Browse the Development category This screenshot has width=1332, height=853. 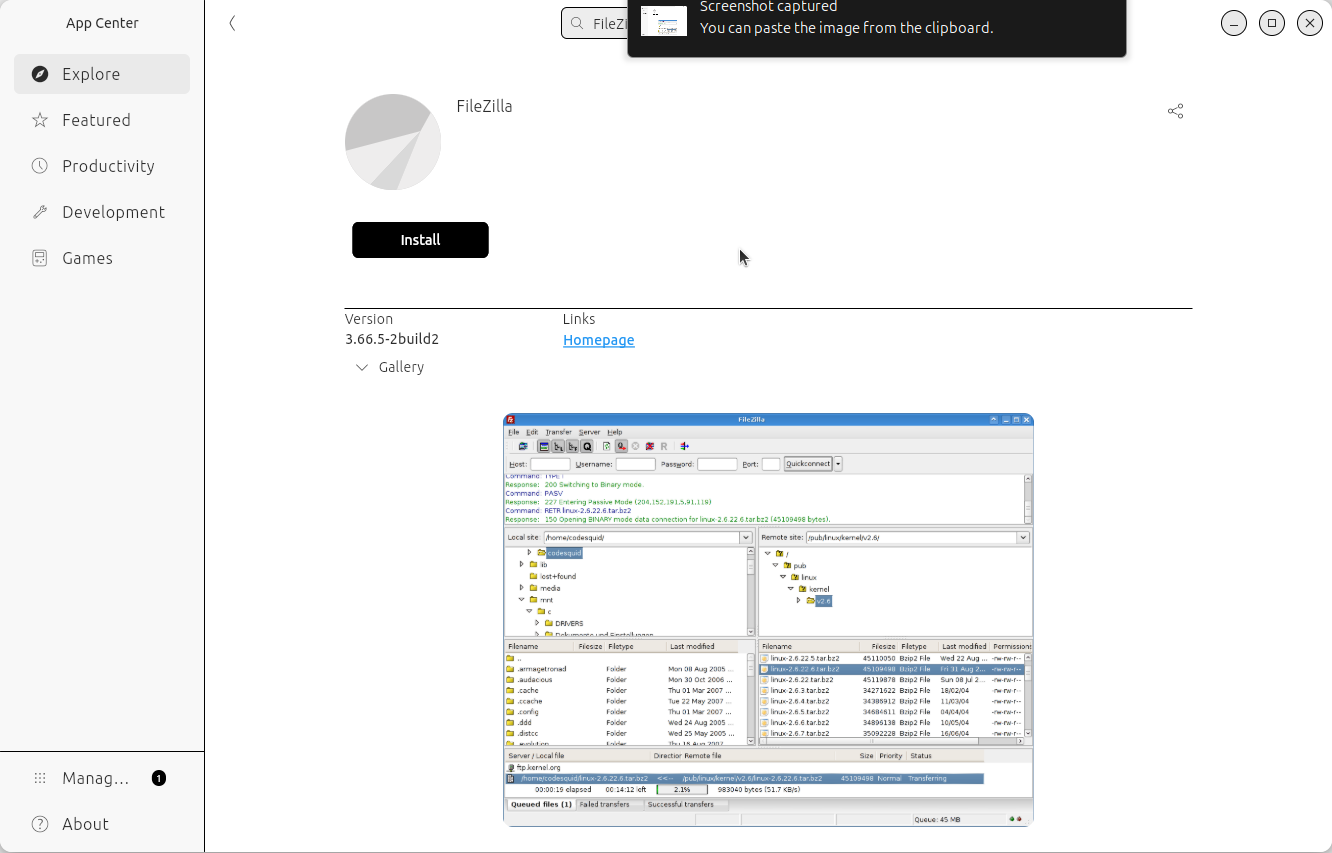[x=102, y=212]
